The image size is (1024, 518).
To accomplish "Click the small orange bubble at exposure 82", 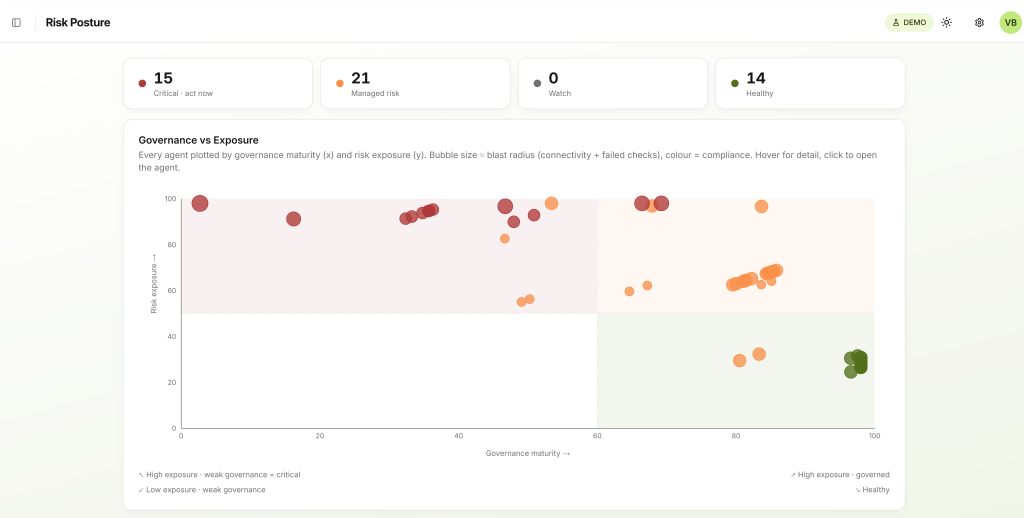I will click(505, 238).
